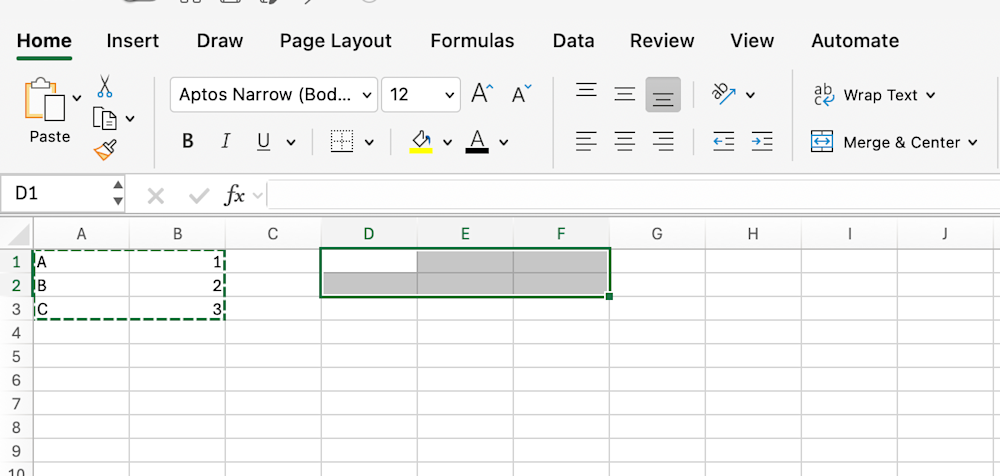Screen dimensions: 1000x476
Task: Open the Page Layout tab
Action: pyautogui.click(x=335, y=41)
